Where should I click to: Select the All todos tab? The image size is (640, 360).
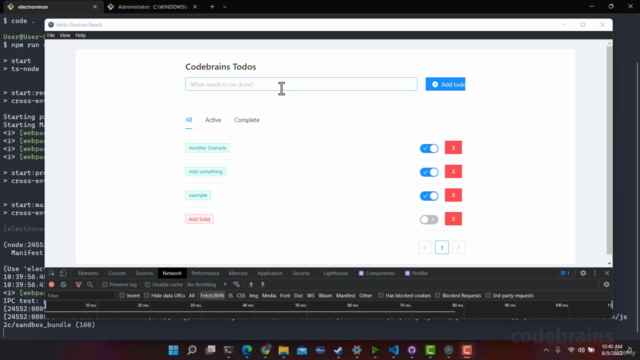[189, 120]
